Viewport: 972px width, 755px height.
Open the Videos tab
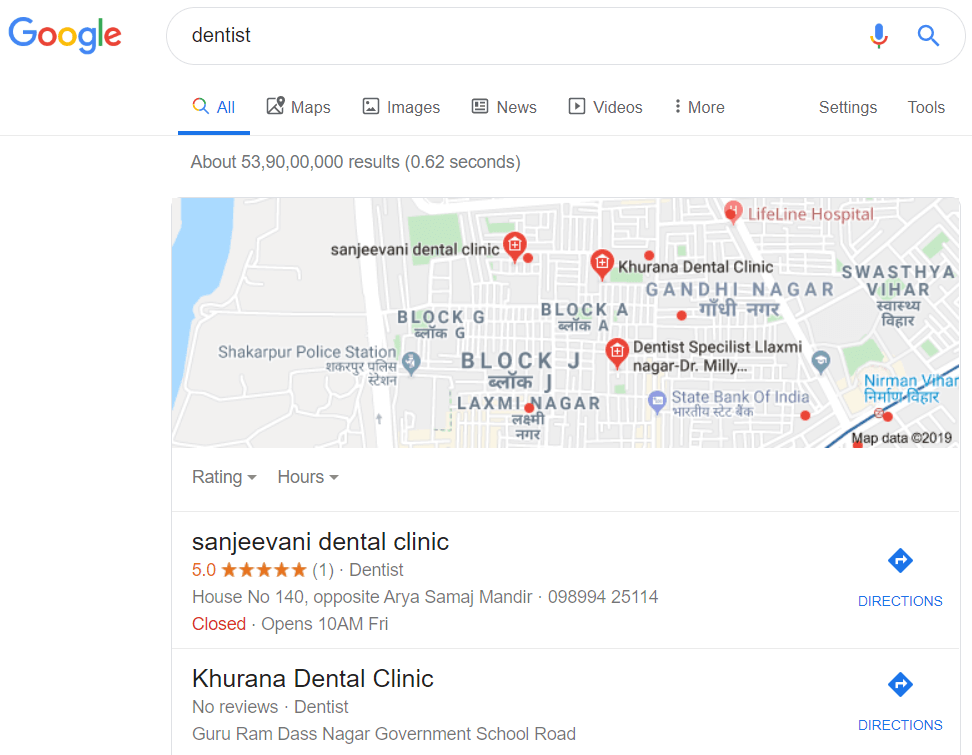coord(606,107)
